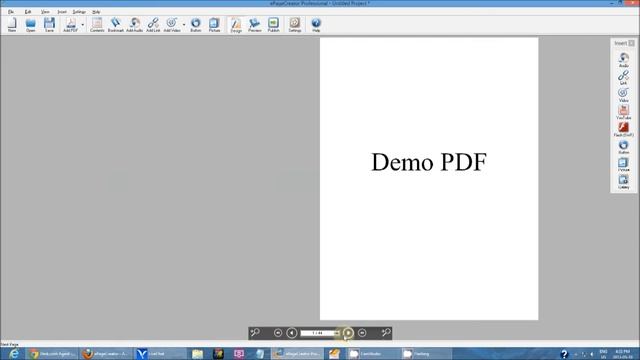Open the Contents toolbar tool
This screenshot has width=640, height=360.
[x=97, y=25]
